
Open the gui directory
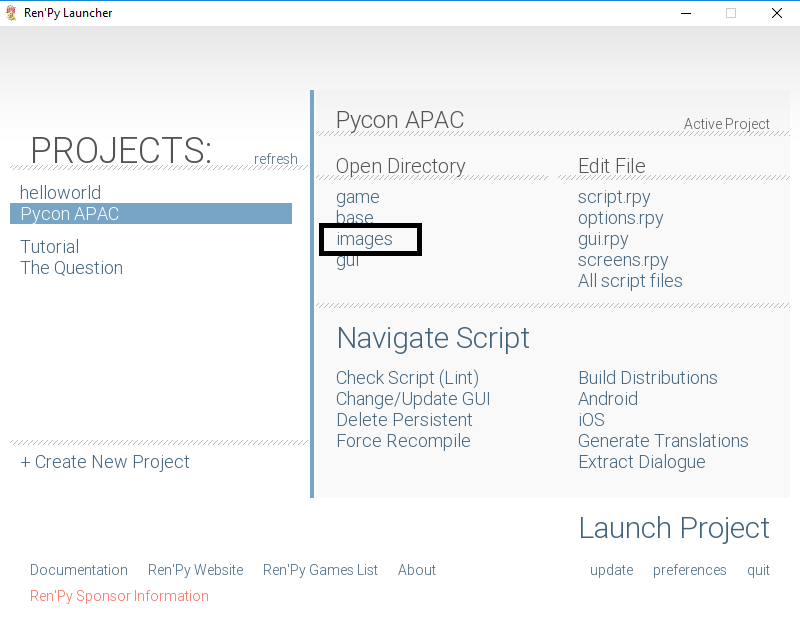(347, 261)
